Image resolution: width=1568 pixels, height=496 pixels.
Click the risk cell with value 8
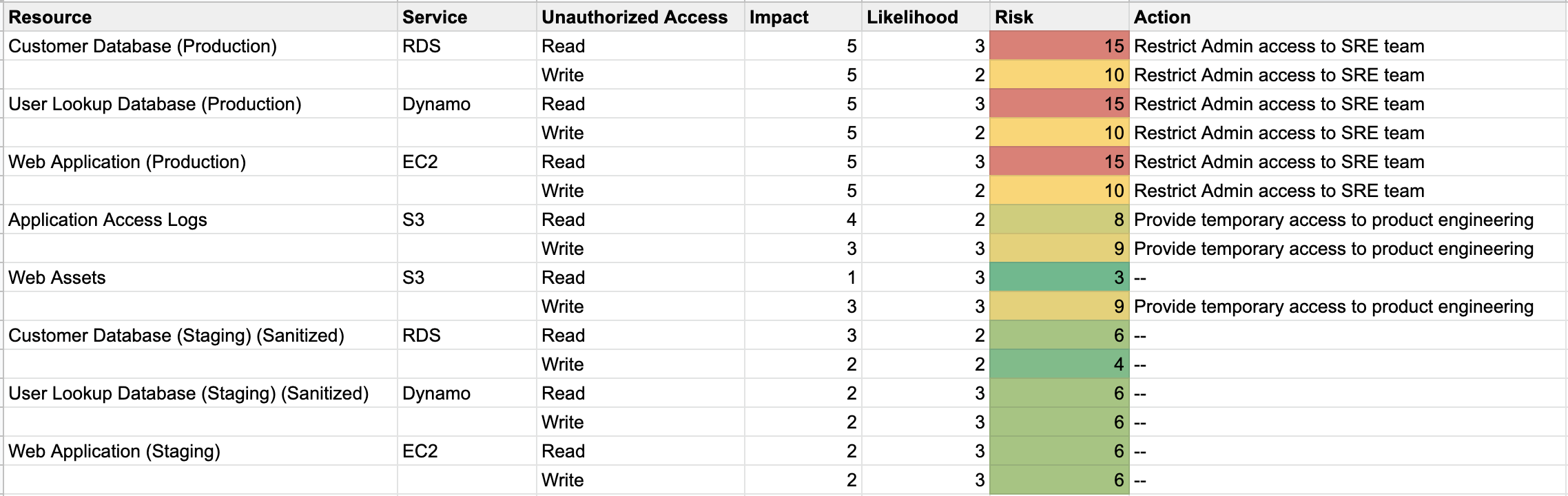click(1059, 220)
